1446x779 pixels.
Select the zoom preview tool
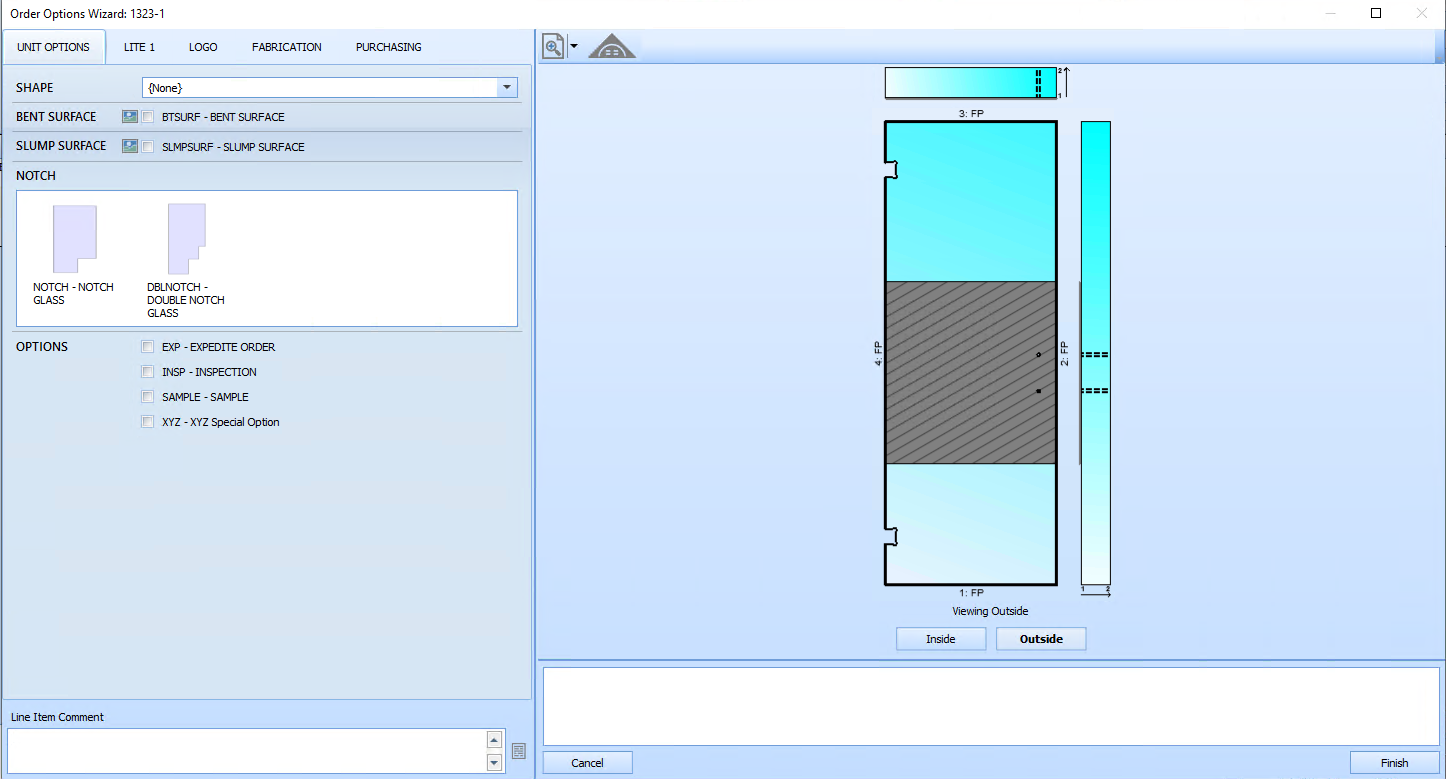click(553, 46)
